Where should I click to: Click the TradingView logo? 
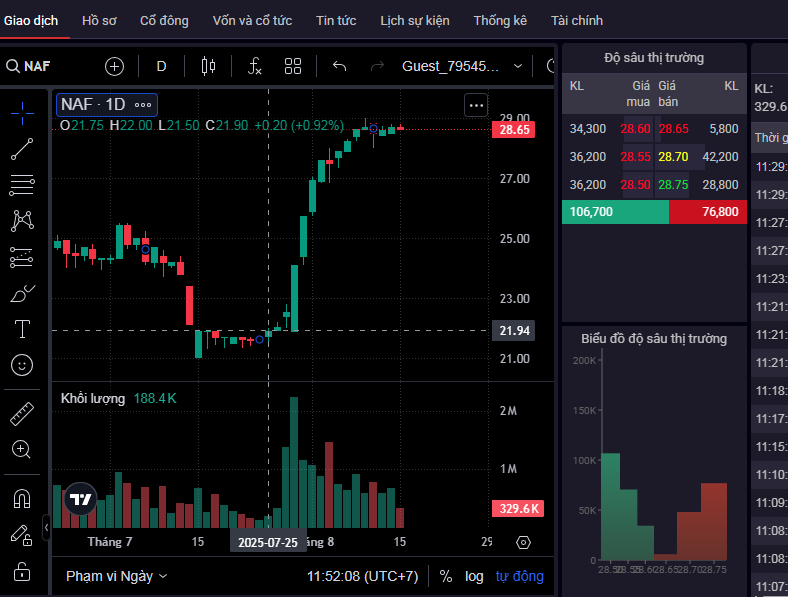click(80, 499)
